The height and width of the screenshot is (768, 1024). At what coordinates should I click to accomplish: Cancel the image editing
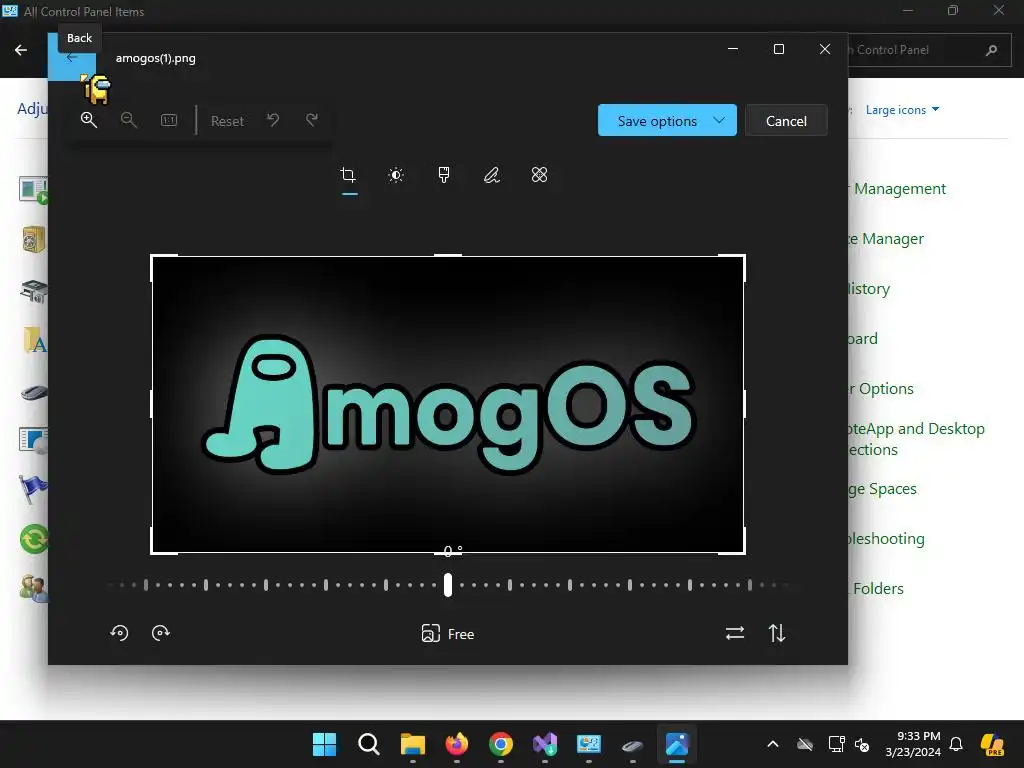pos(786,121)
